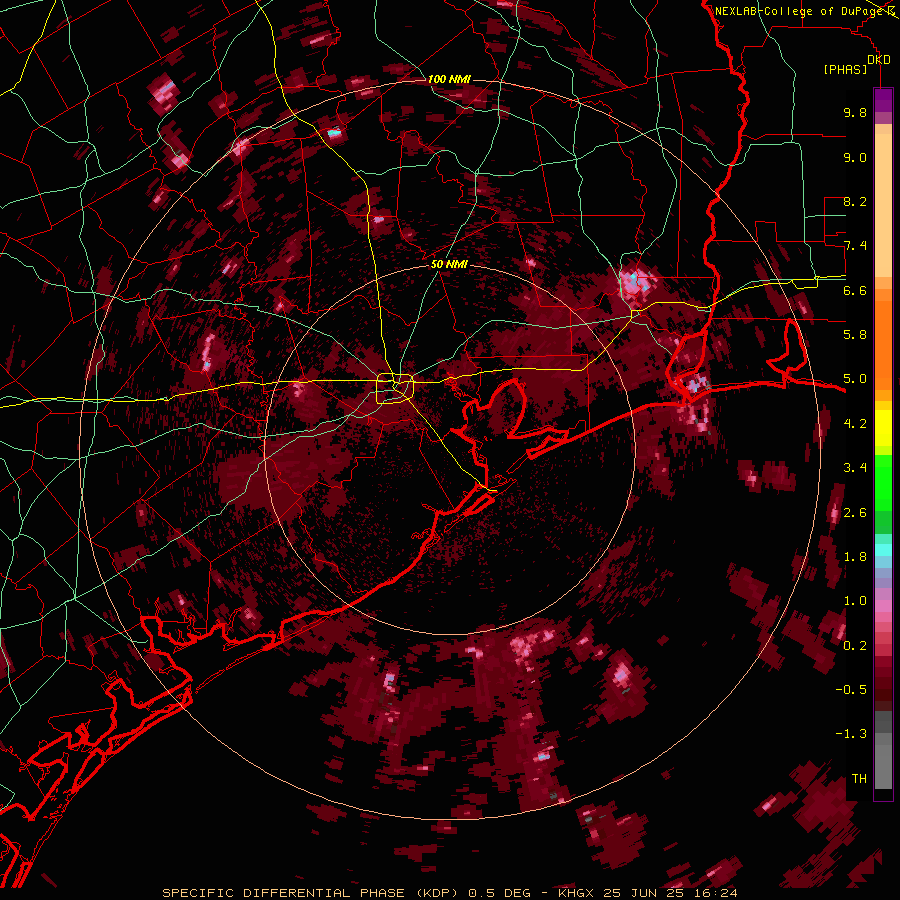Click the 5.0 value on color scale
Viewport: 900px width, 900px height.
tap(855, 379)
